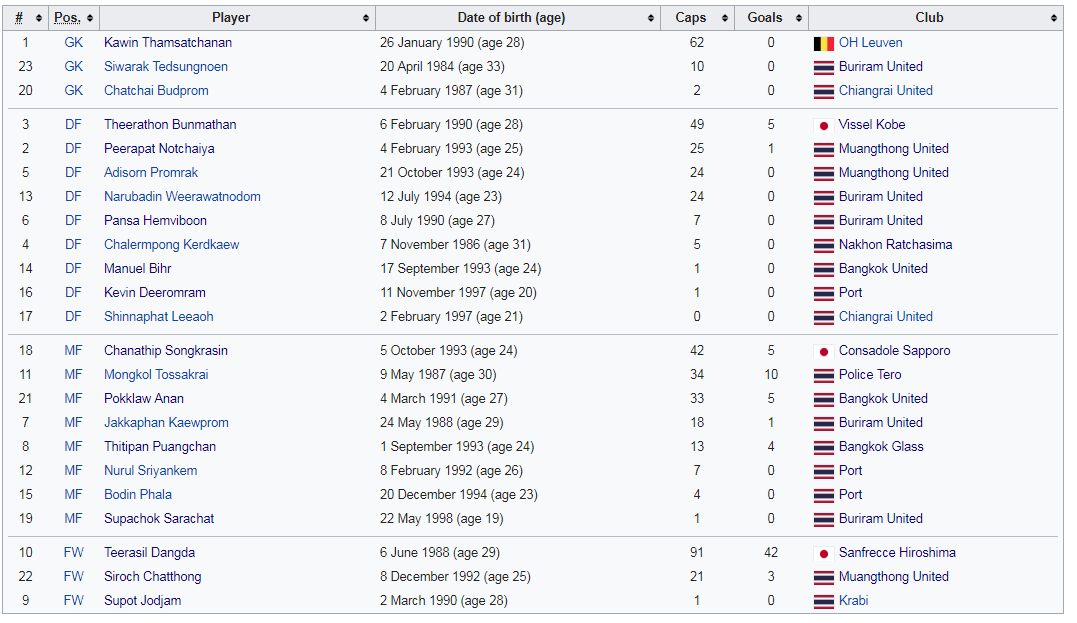Image resolution: width=1077 pixels, height=623 pixels.
Task: Sort by squad number column arrows
Action: tap(38, 19)
